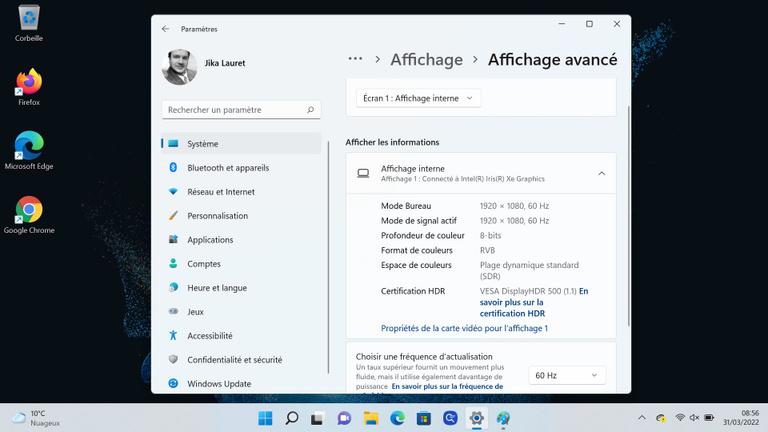Open taskbar Search
This screenshot has height=432, width=768.
[292, 418]
